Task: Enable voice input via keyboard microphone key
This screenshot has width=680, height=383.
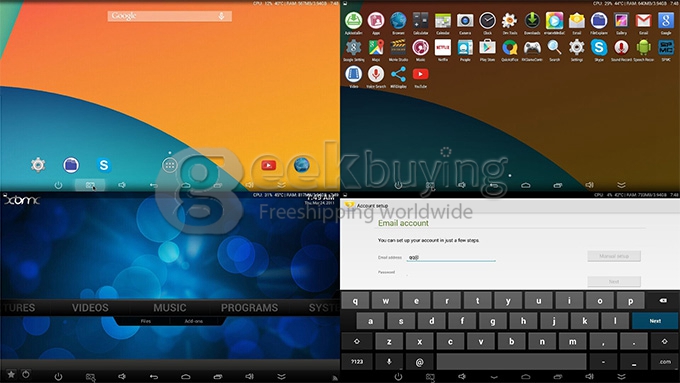Action: (x=389, y=362)
